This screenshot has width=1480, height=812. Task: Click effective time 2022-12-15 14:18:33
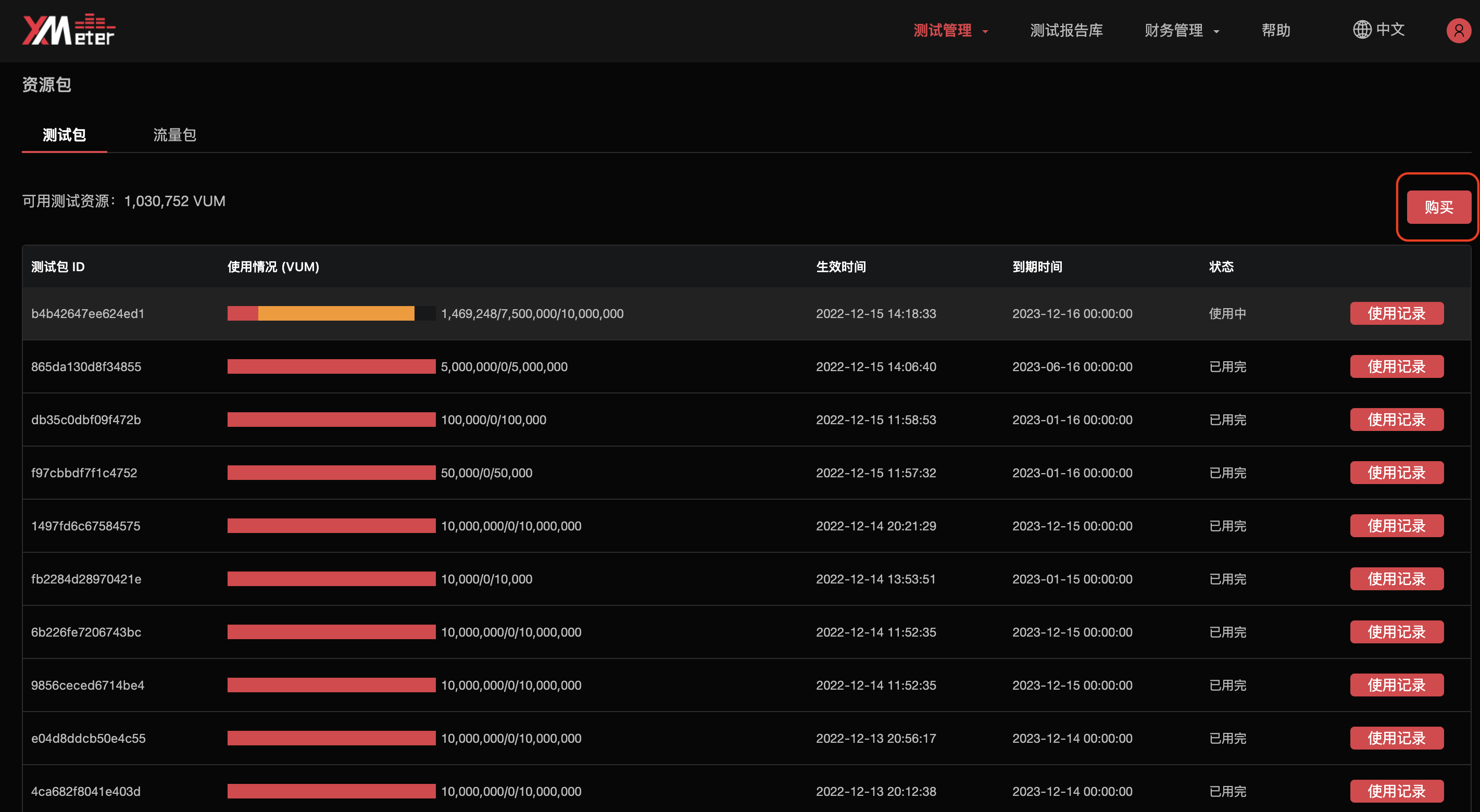tap(876, 313)
